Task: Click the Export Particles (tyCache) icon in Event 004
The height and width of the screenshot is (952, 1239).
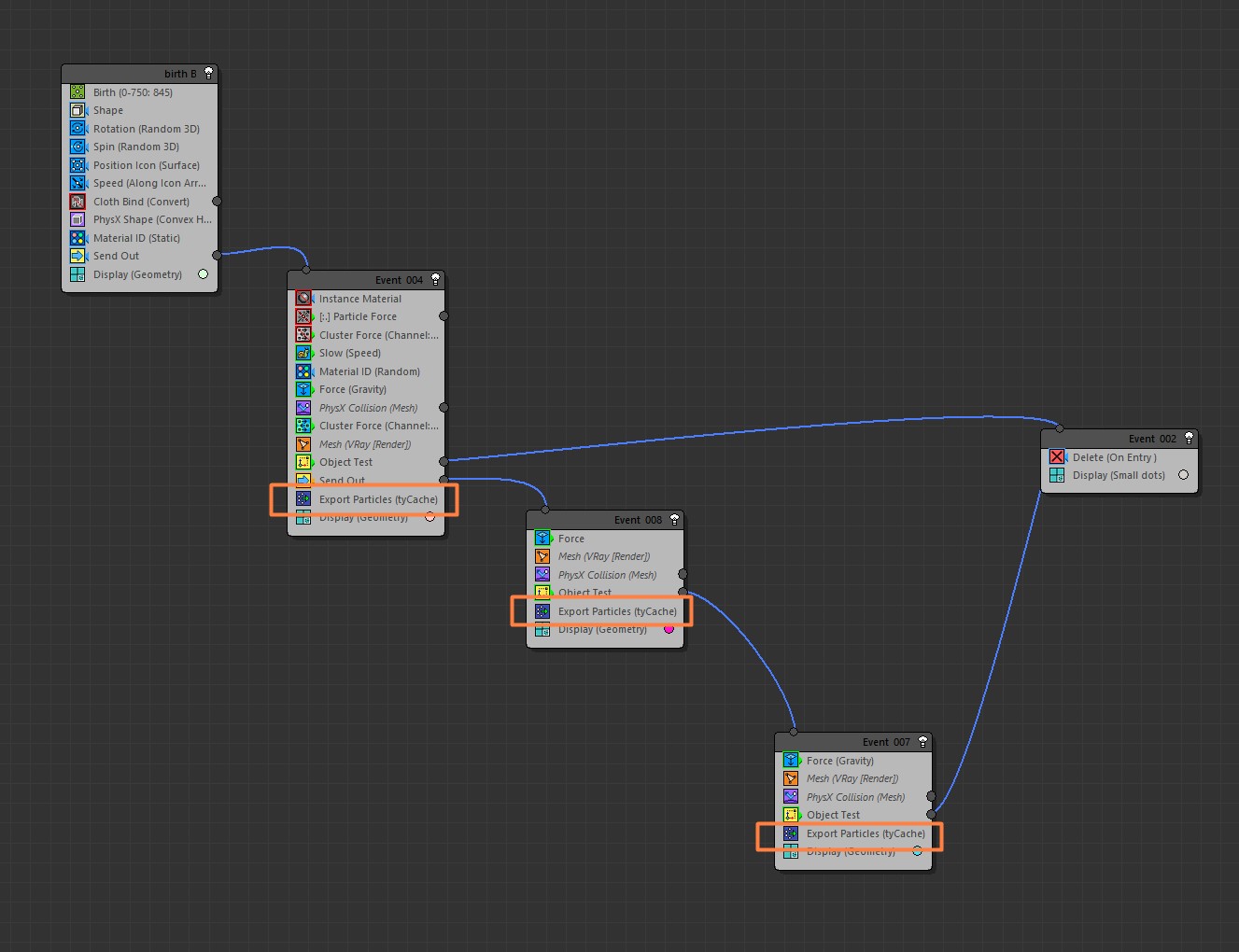Action: coord(303,499)
